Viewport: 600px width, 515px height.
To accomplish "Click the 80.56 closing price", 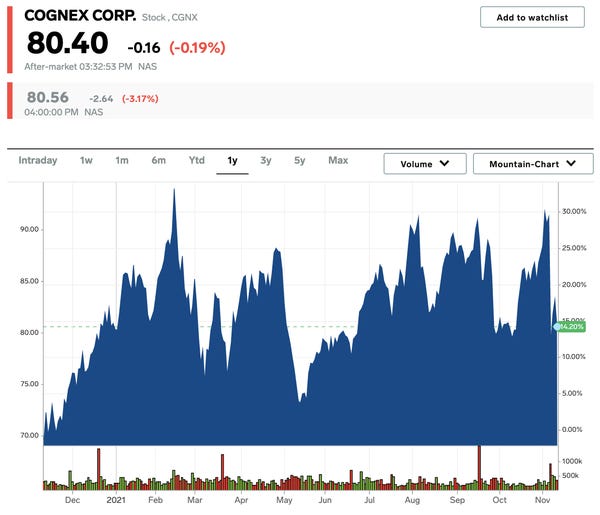I will (47, 97).
